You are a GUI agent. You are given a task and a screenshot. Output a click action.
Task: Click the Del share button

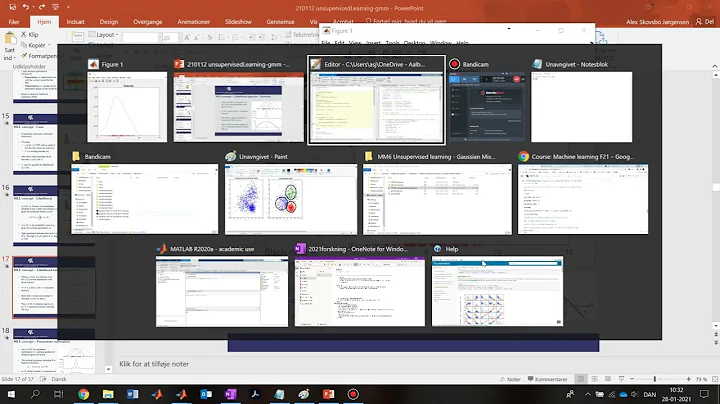click(x=705, y=22)
